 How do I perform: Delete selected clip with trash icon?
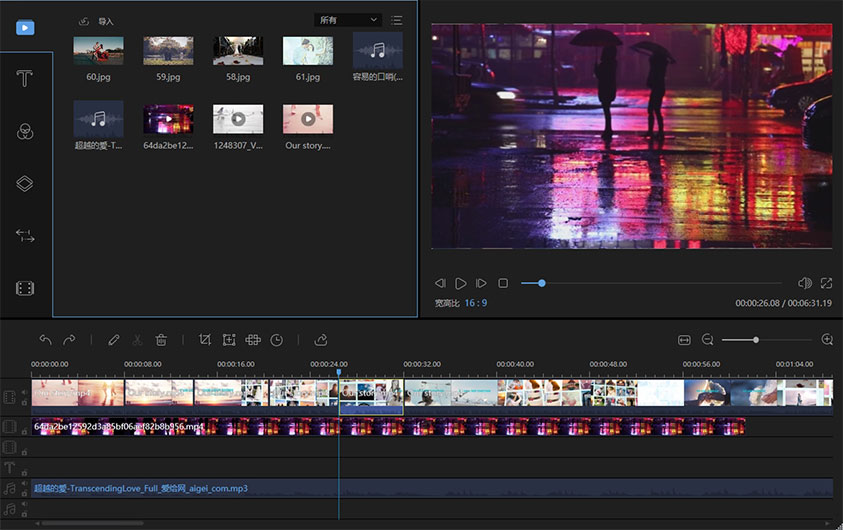point(161,340)
